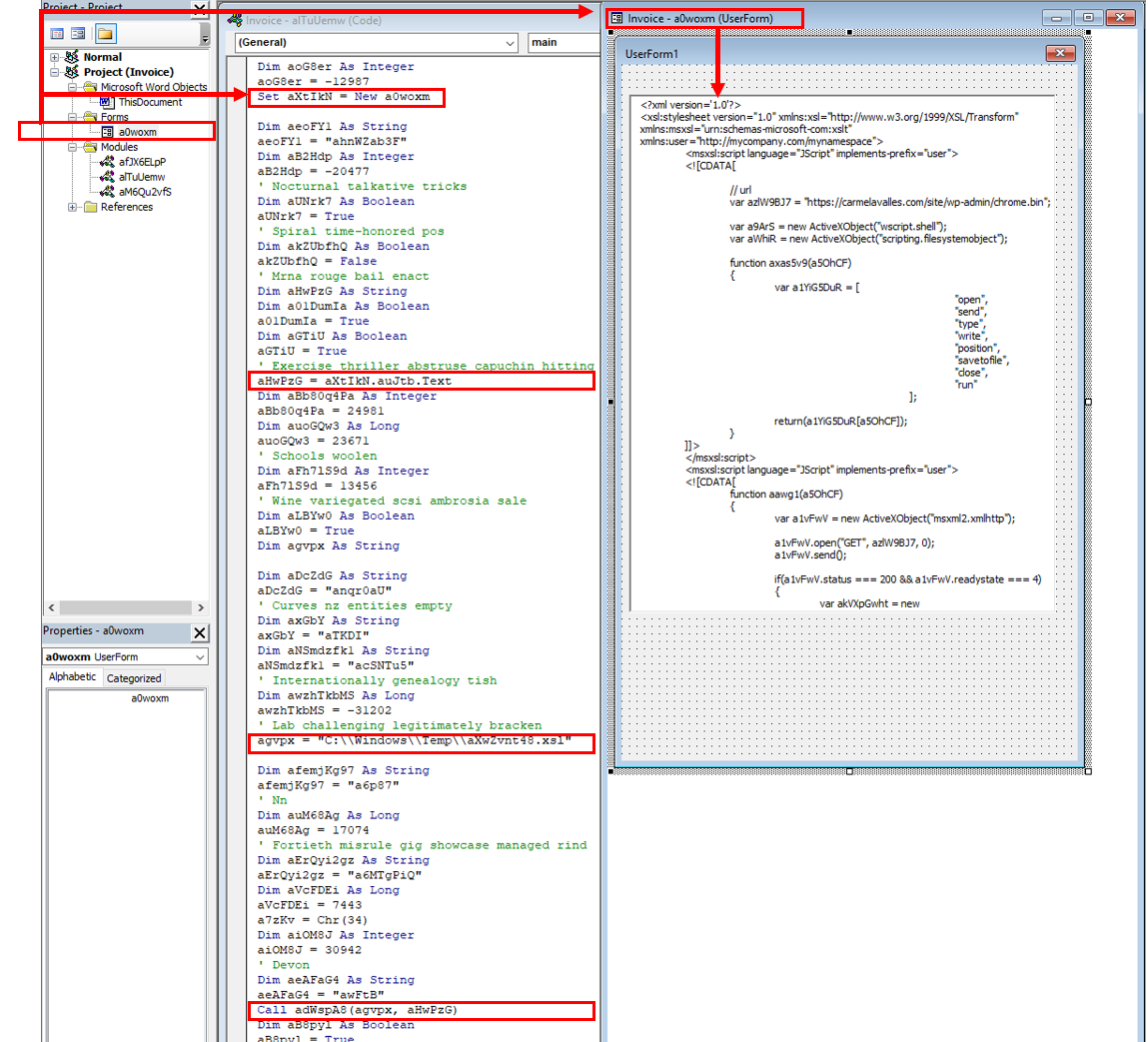
Task: Click the References folder icon
Action: 91,207
